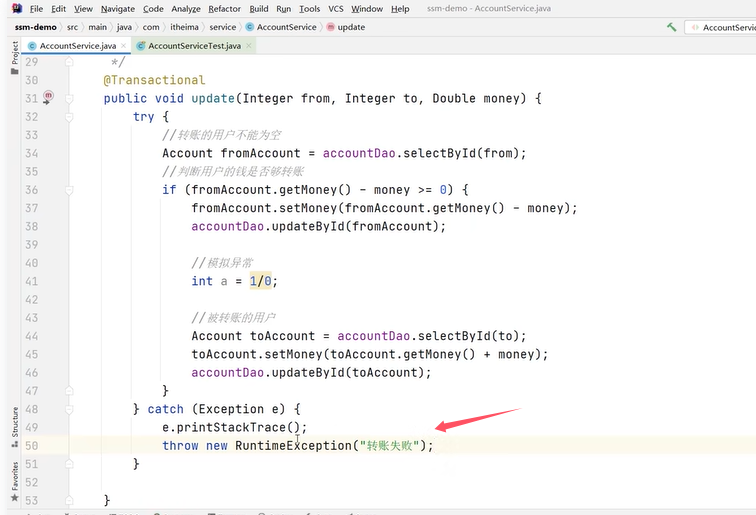756x515 pixels.
Task: Close the AccountService.java tab
Action: pos(123,45)
